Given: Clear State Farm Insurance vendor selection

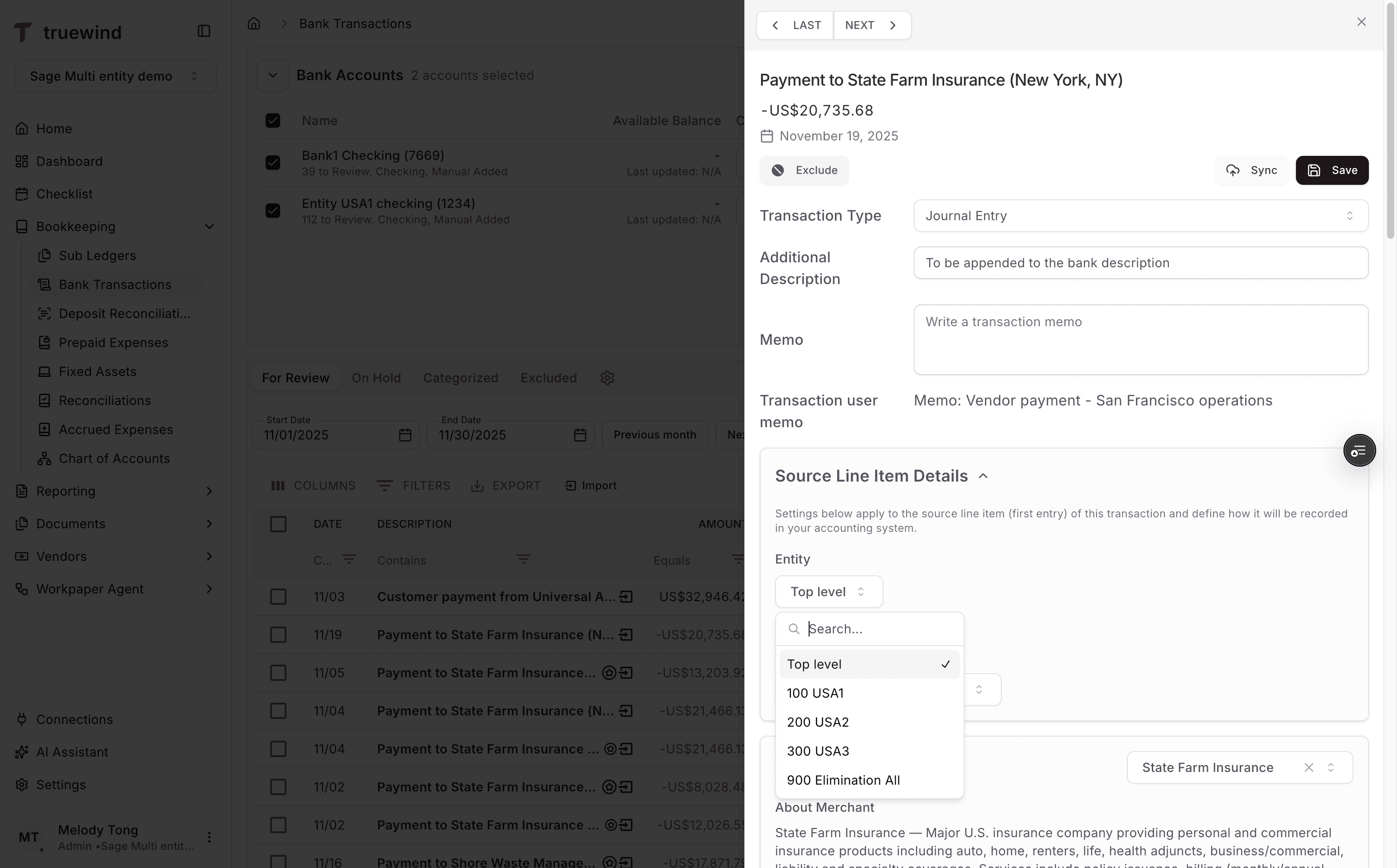Looking at the screenshot, I should 1309,767.
